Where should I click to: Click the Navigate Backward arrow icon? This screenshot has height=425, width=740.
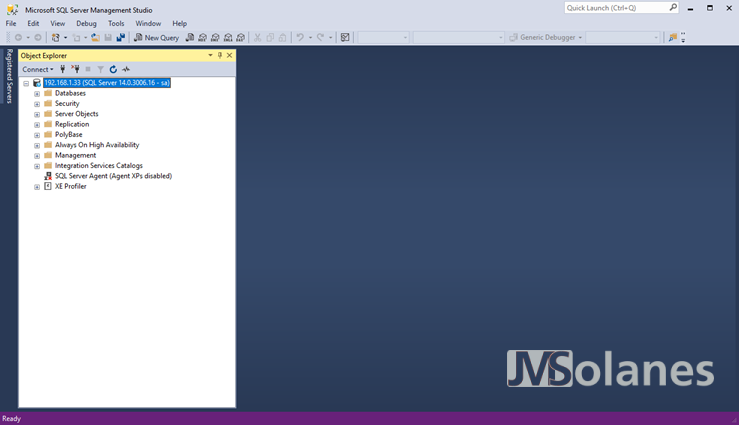(x=18, y=38)
